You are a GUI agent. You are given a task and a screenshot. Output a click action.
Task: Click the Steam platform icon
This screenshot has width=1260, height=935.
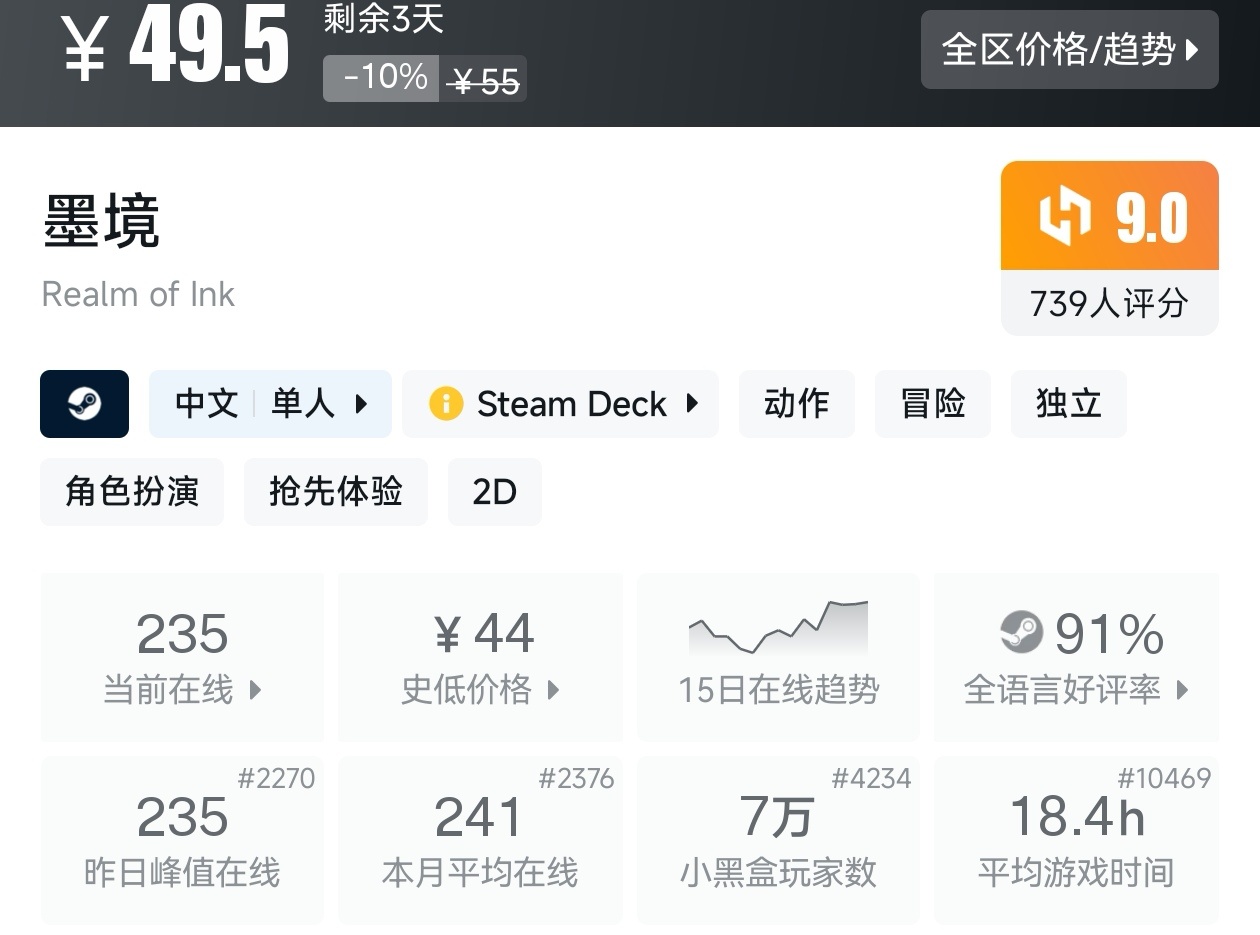click(x=84, y=404)
